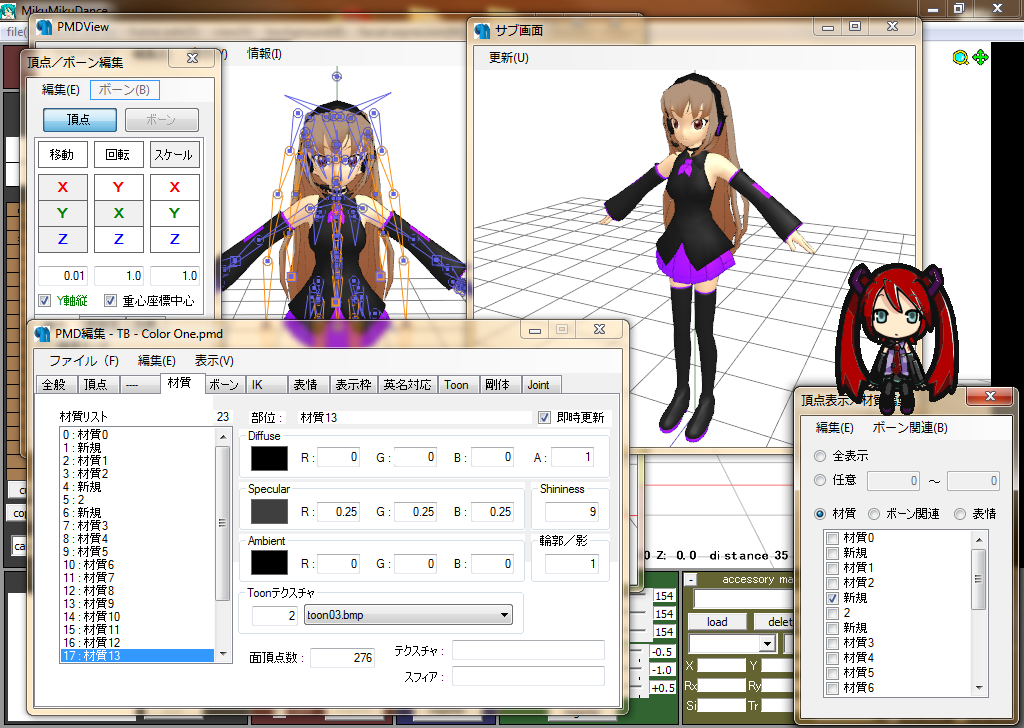Click red X under 移動 column
Screen dimensions: 1024x728
(63, 187)
